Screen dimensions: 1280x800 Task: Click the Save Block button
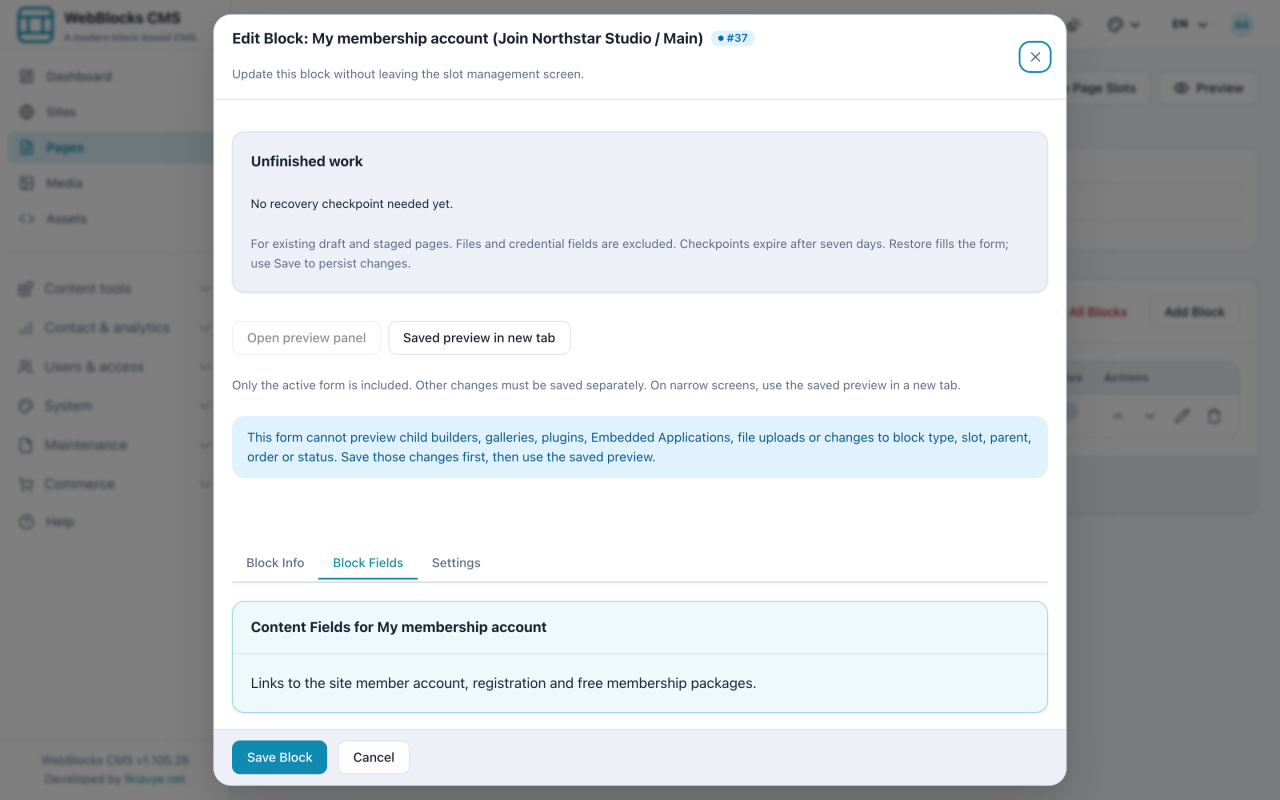(280, 757)
